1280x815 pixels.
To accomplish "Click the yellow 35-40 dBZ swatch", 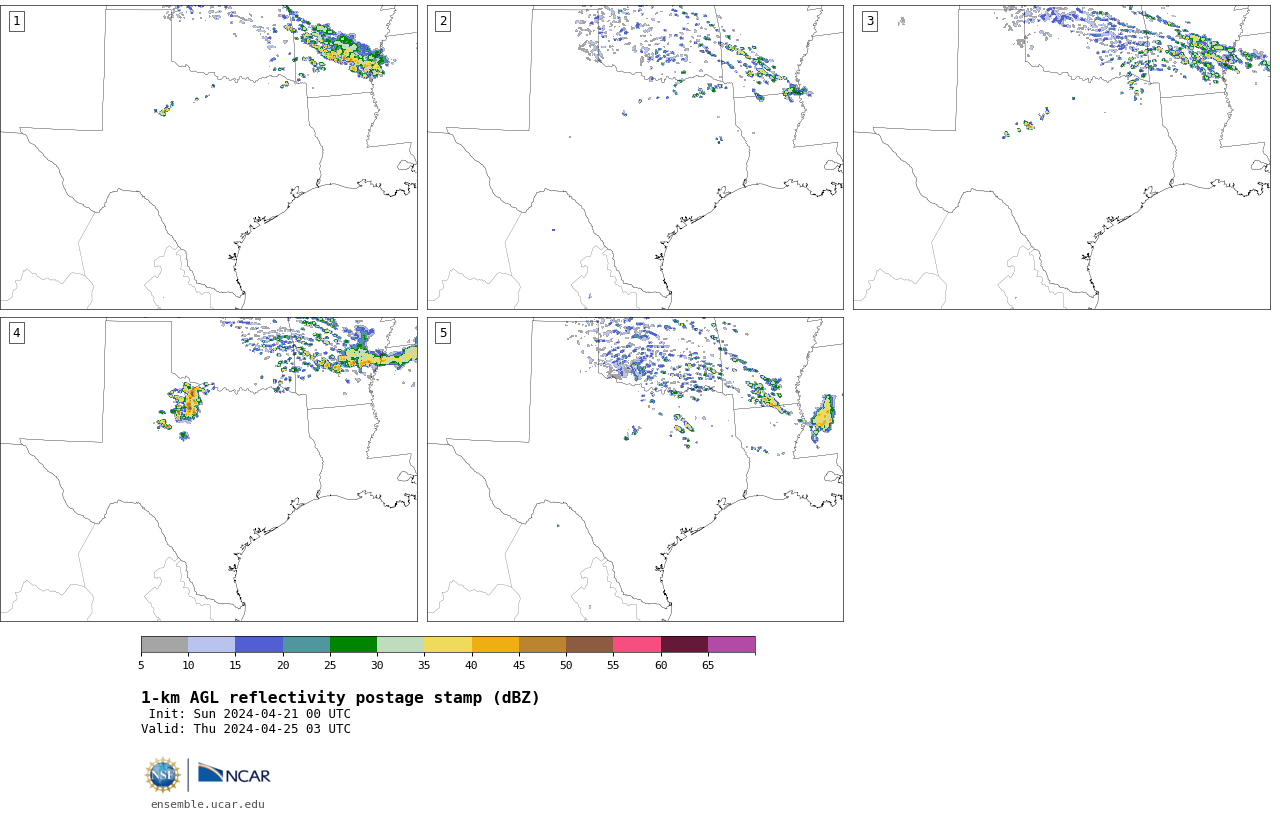I will [448, 644].
